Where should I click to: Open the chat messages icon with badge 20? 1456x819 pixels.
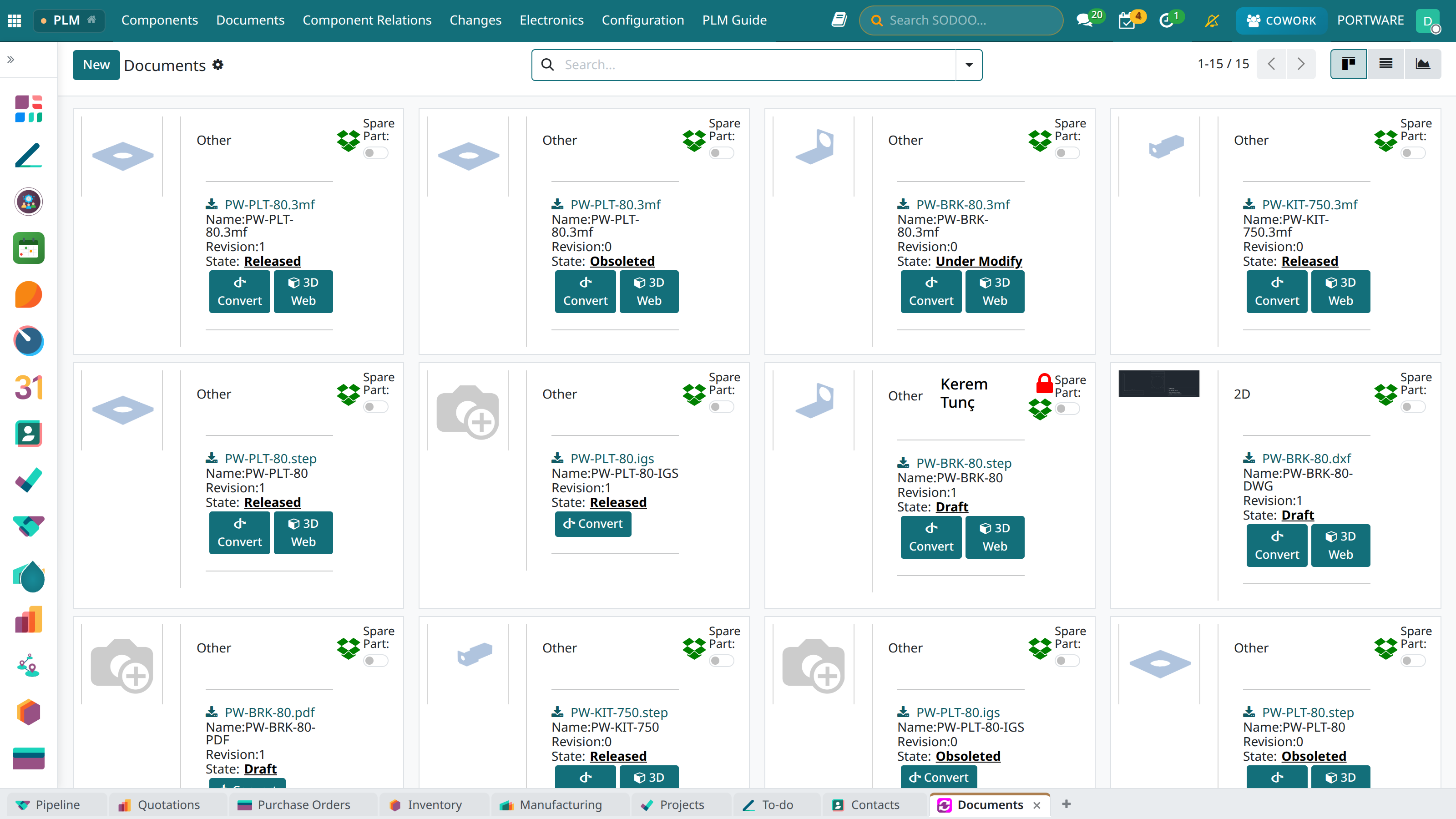pyautogui.click(x=1085, y=21)
